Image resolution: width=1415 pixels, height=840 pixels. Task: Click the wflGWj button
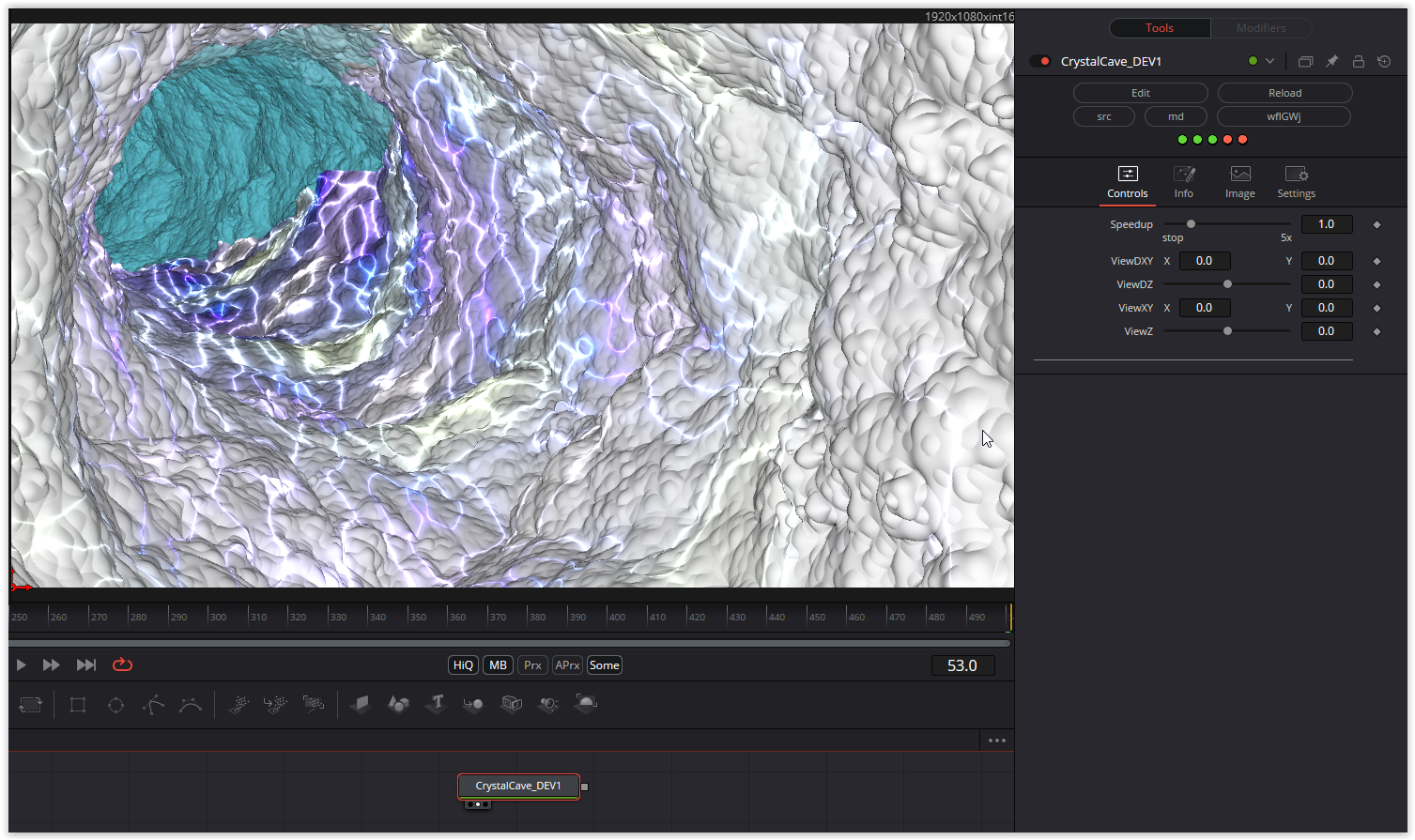click(x=1284, y=116)
